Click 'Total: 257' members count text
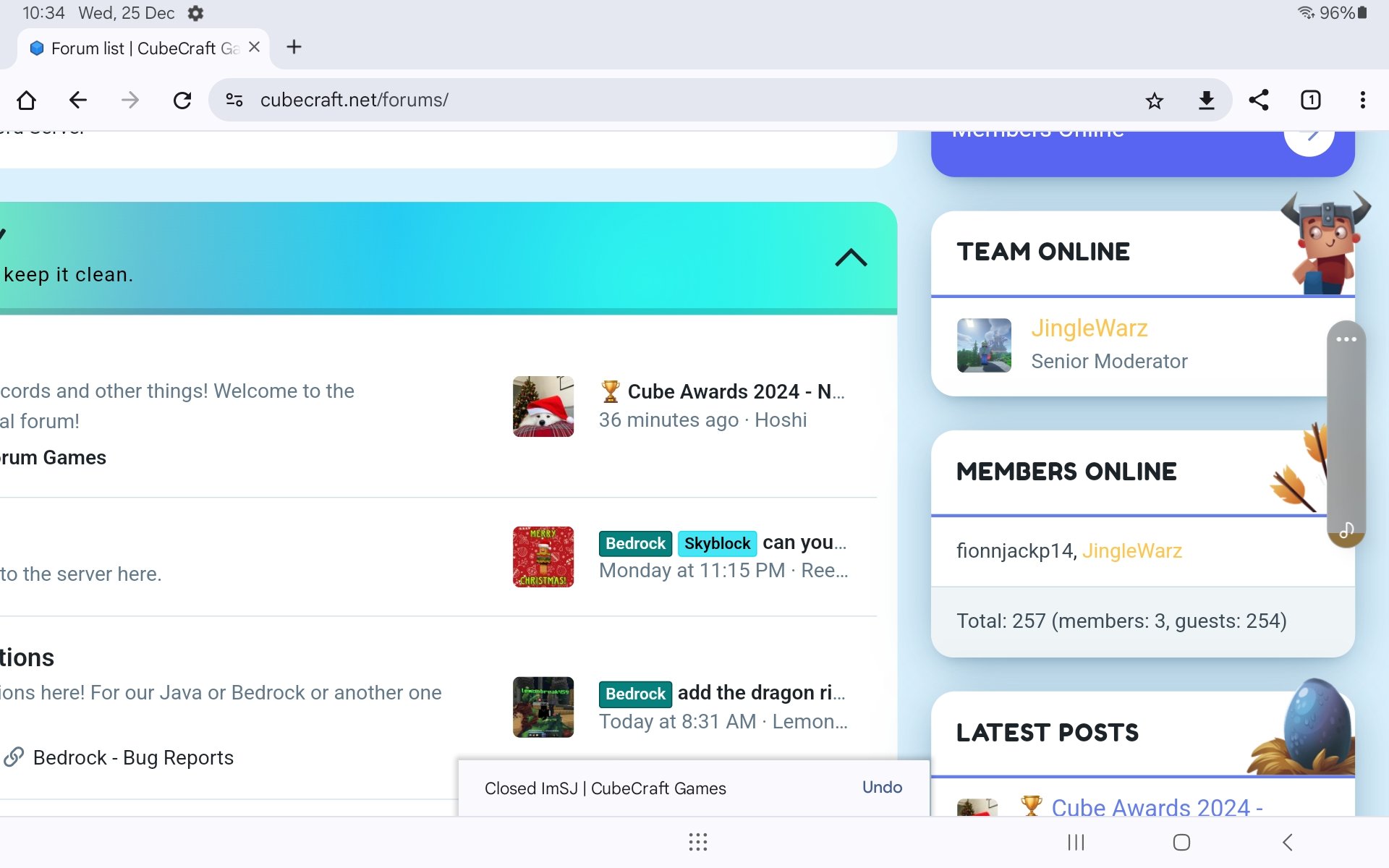Image resolution: width=1389 pixels, height=868 pixels. click(1121, 621)
